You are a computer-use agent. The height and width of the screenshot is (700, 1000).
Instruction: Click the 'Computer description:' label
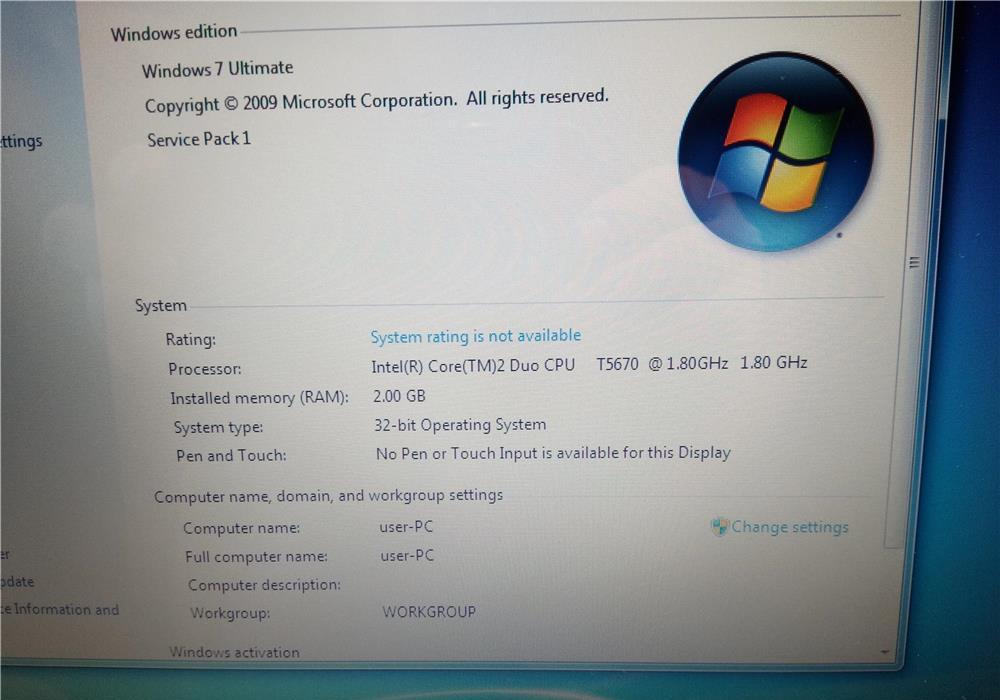(x=265, y=585)
